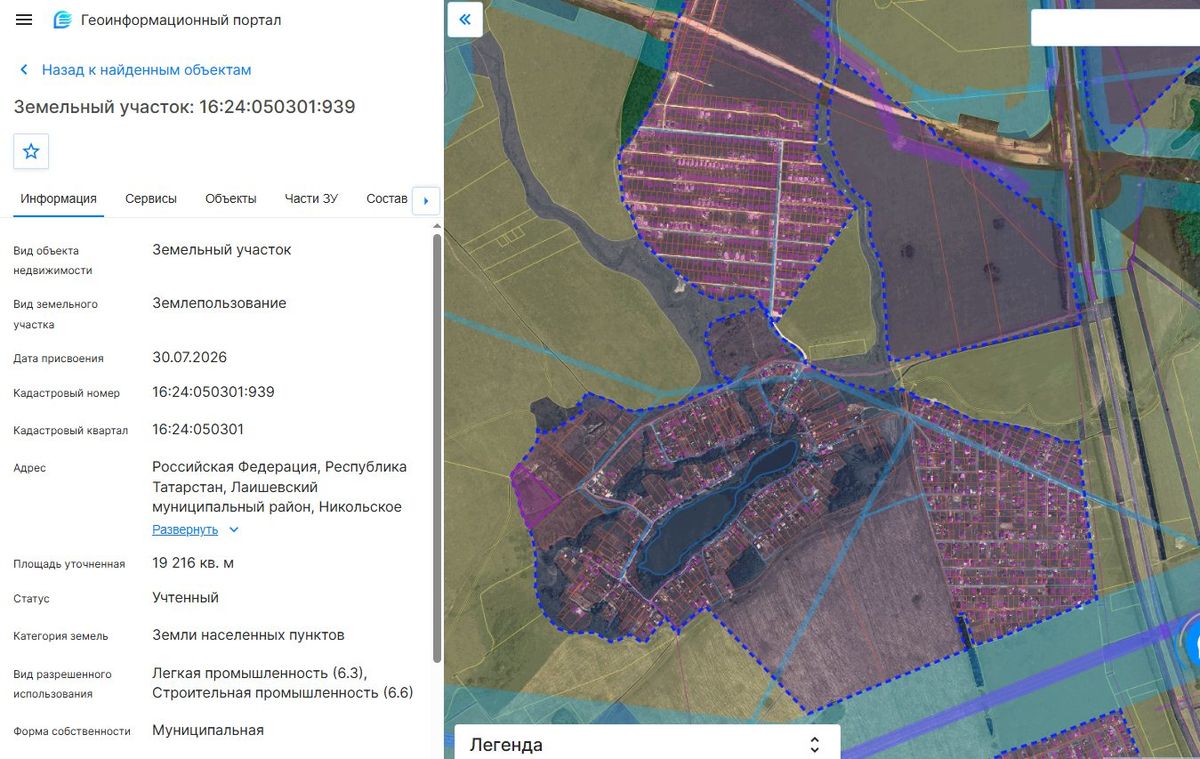Select the Объекты tab
Viewport: 1200px width, 759px height.
(231, 198)
